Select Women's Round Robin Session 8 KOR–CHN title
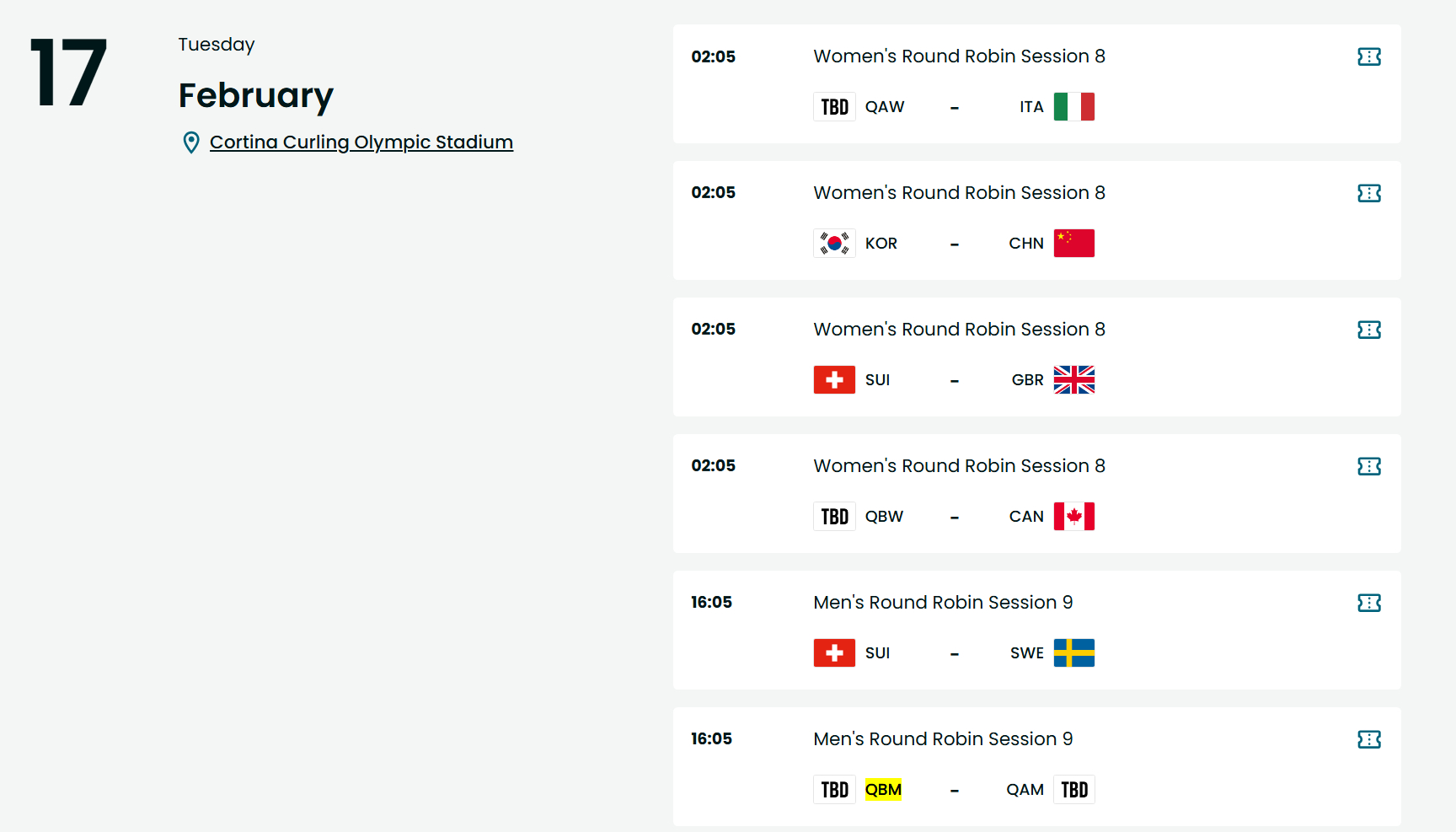 point(959,193)
